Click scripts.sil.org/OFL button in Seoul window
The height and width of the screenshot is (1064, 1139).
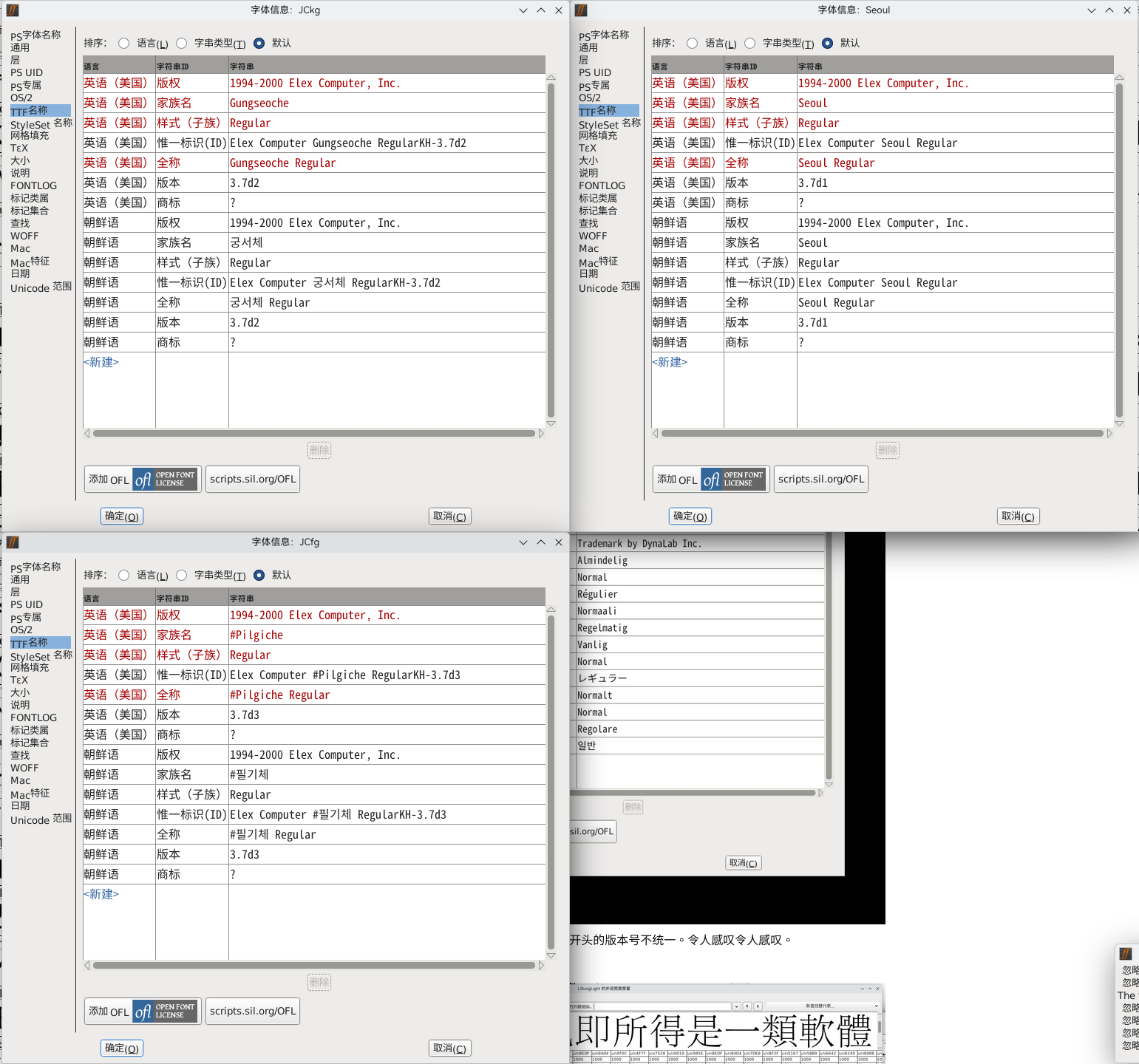point(821,480)
